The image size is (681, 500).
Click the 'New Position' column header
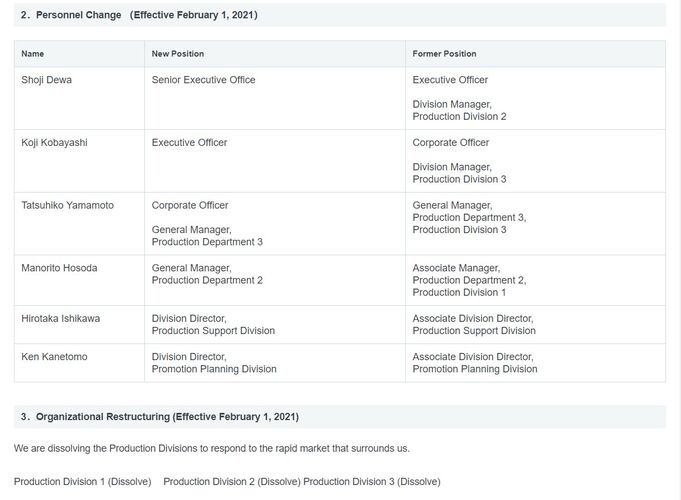point(177,53)
